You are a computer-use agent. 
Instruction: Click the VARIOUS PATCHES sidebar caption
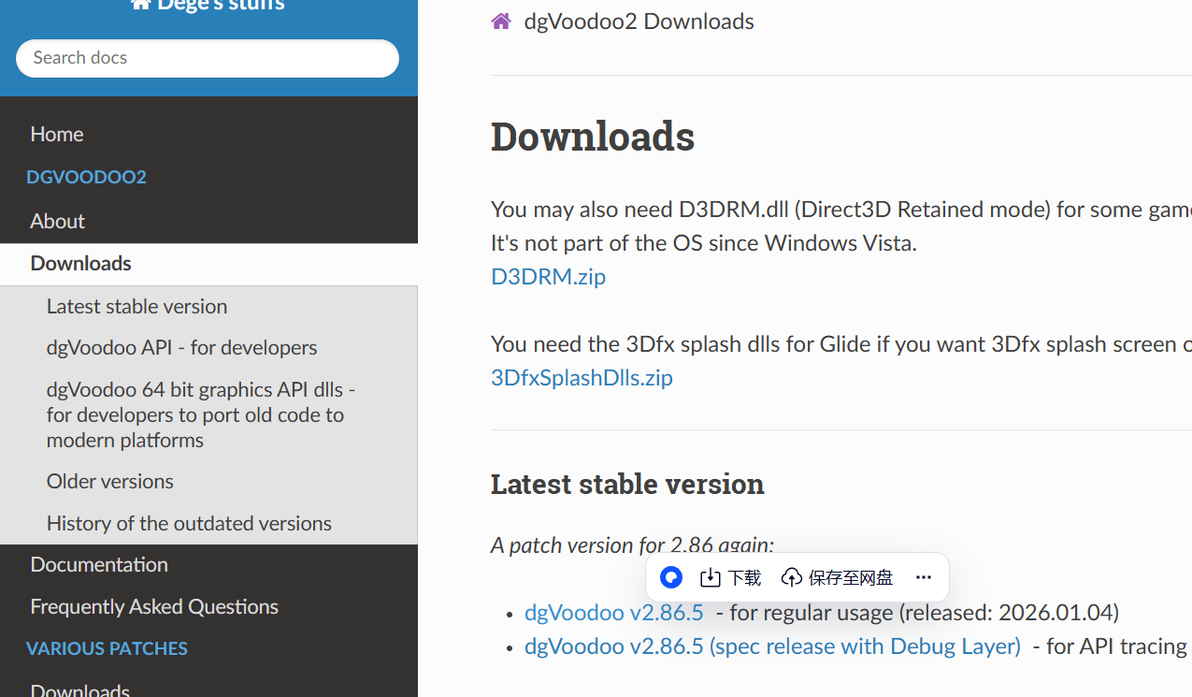(x=106, y=648)
